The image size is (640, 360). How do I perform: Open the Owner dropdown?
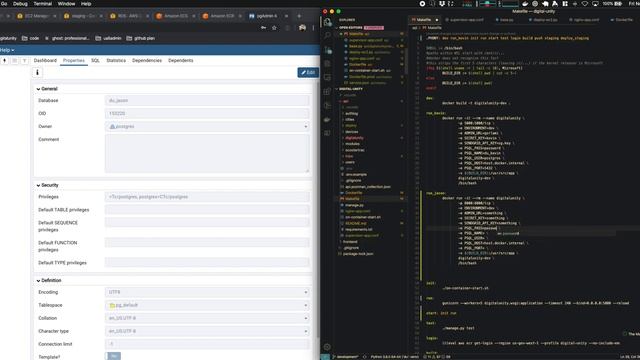click(x=207, y=127)
